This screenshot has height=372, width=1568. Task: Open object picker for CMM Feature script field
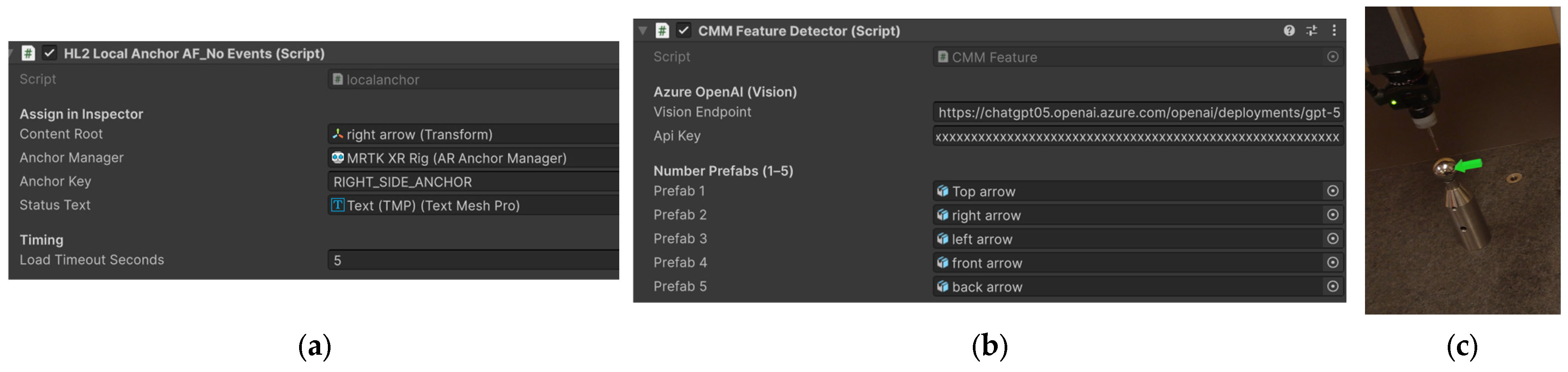tap(1332, 57)
